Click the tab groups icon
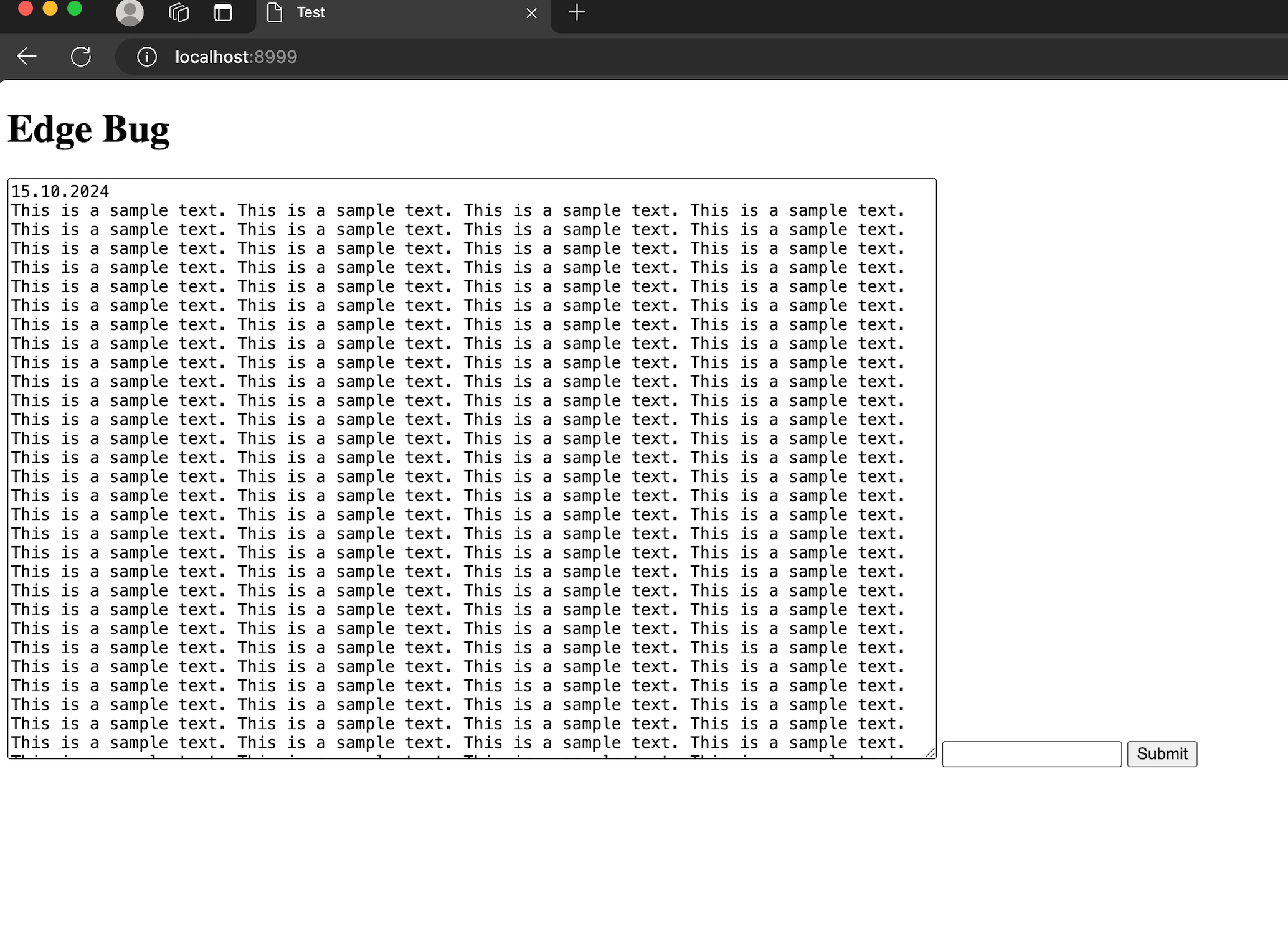This screenshot has width=1288, height=934. click(178, 12)
